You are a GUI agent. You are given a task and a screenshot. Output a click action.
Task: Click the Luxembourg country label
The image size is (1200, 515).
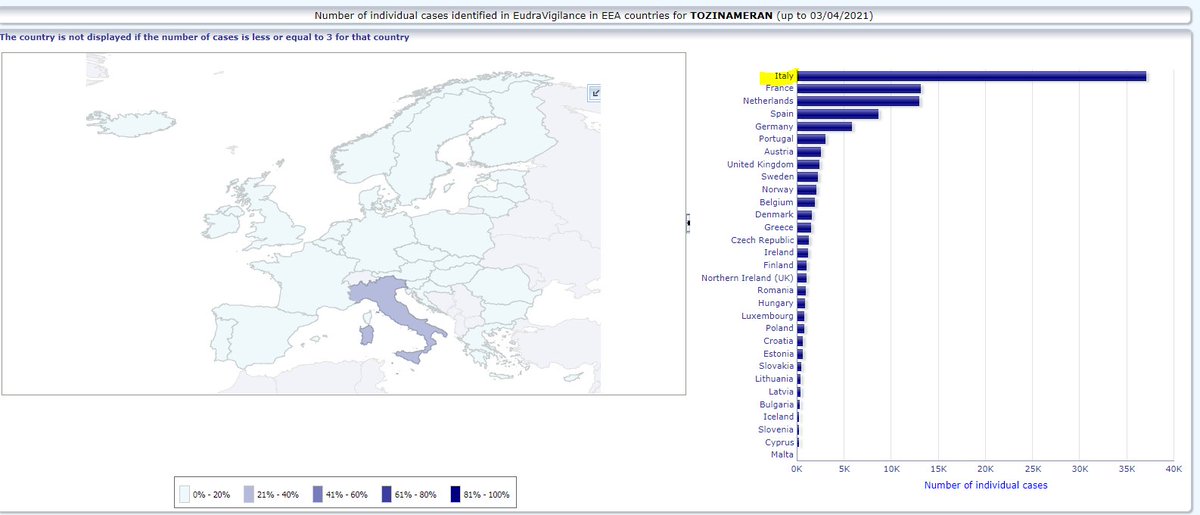[767, 316]
